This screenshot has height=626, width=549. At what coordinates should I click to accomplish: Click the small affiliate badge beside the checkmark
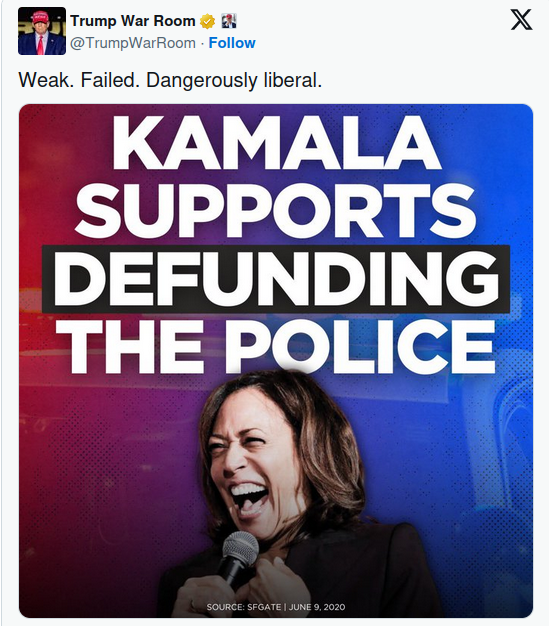(229, 21)
